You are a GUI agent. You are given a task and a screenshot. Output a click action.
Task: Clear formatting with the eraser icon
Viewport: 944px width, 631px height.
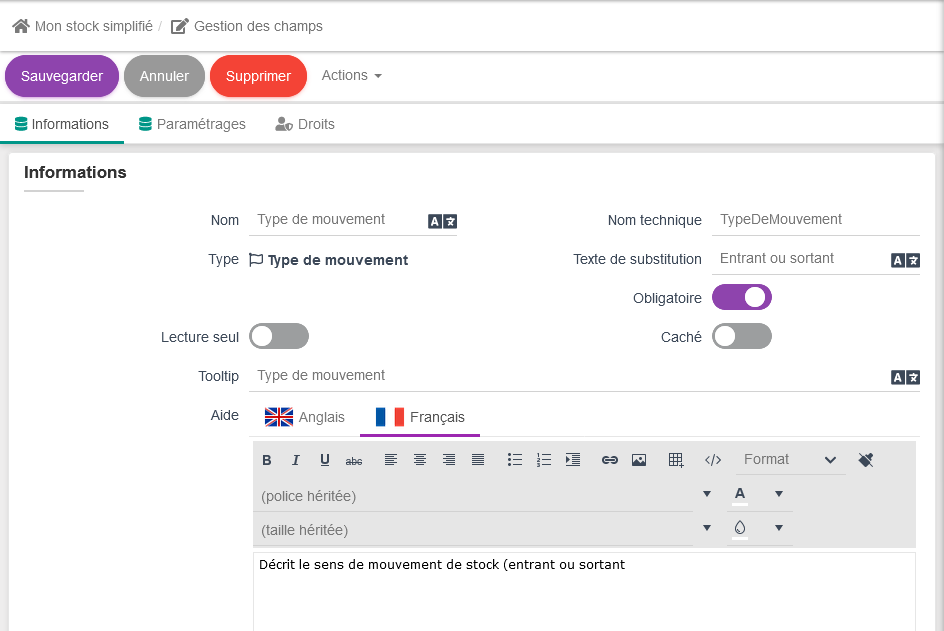[866, 460]
